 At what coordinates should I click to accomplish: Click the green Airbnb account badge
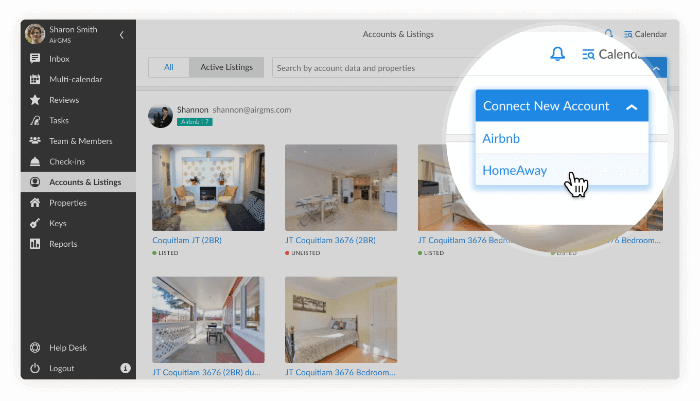(x=195, y=122)
